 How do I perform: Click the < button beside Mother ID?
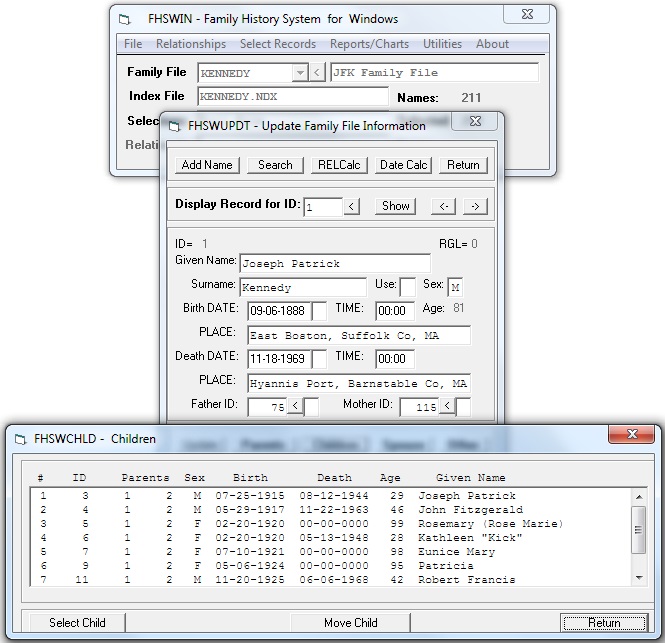pos(447,406)
